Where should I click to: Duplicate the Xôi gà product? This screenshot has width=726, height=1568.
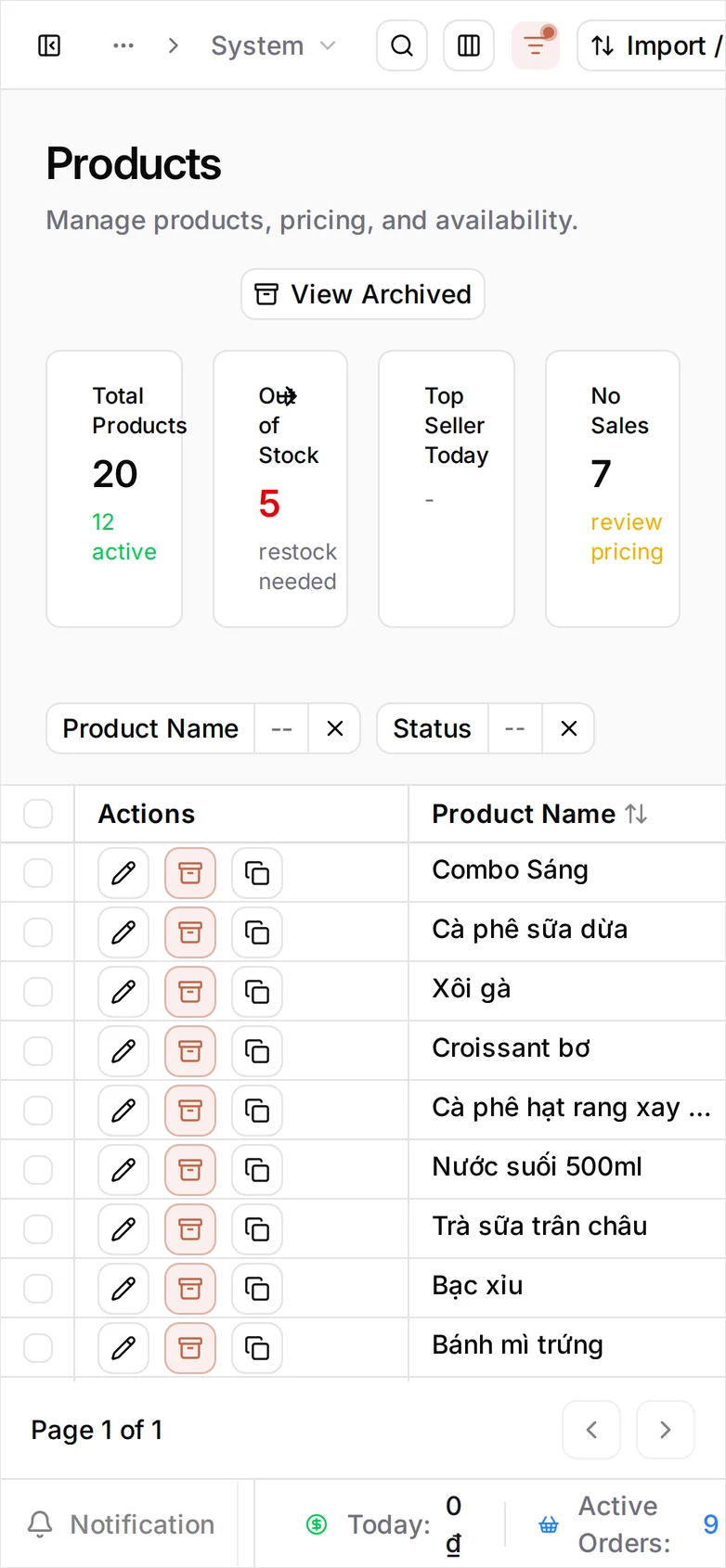[257, 992]
